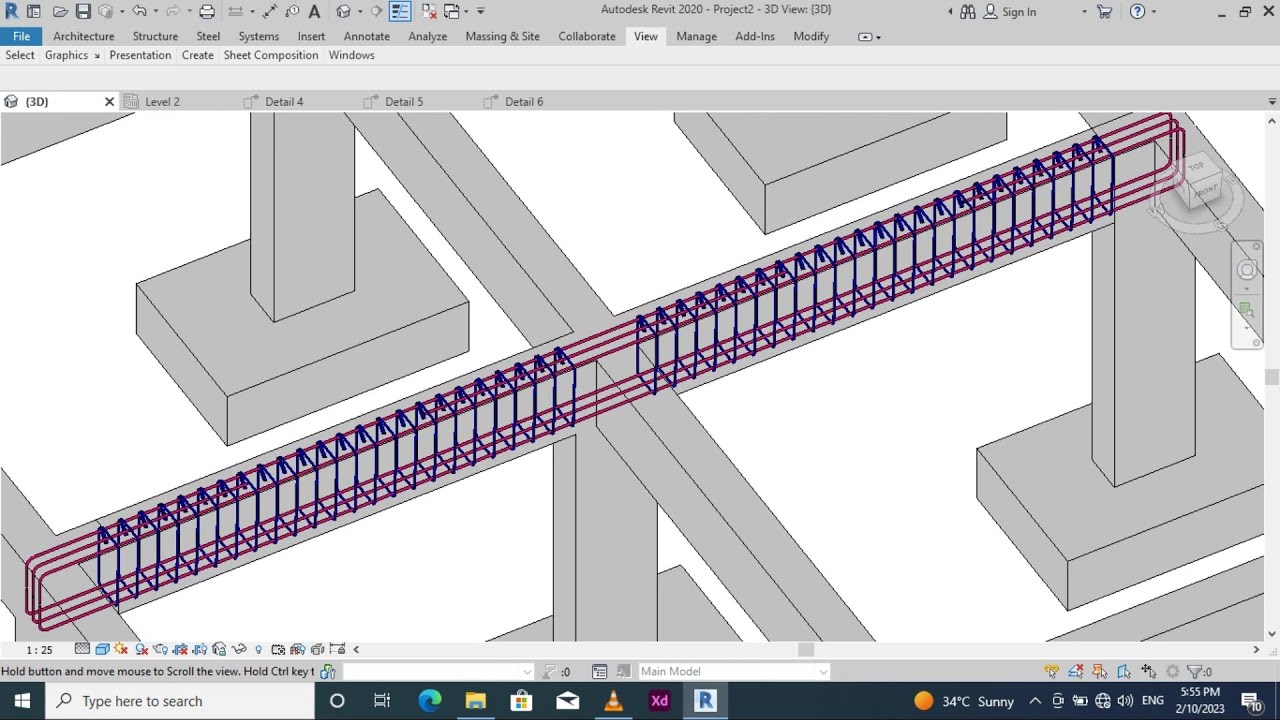Viewport: 1280px width, 720px height.
Task: Show hidden system tray icons chevron
Action: point(1035,701)
